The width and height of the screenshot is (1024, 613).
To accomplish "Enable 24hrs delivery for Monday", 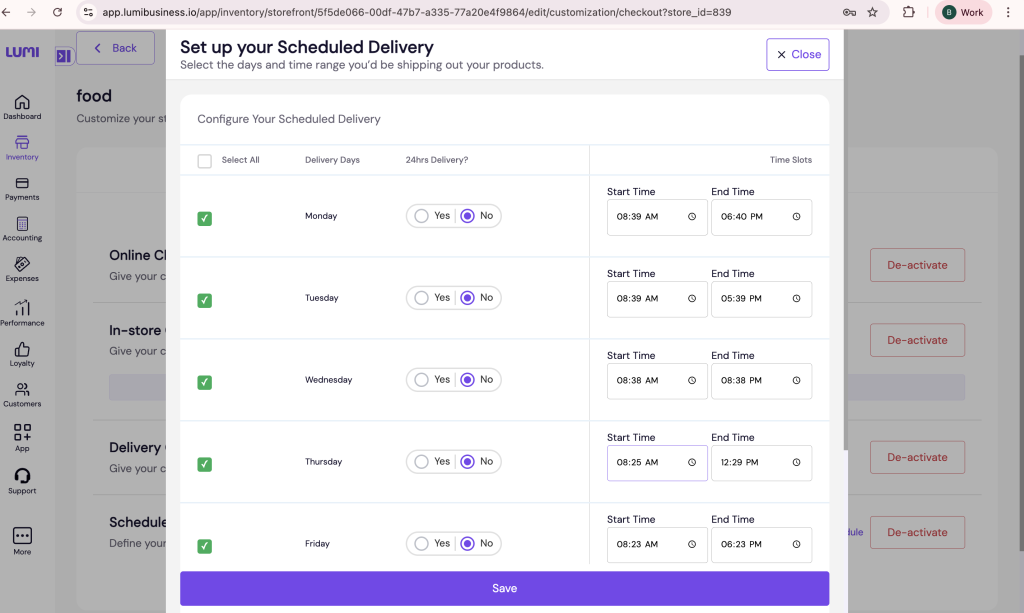I will [x=421, y=215].
